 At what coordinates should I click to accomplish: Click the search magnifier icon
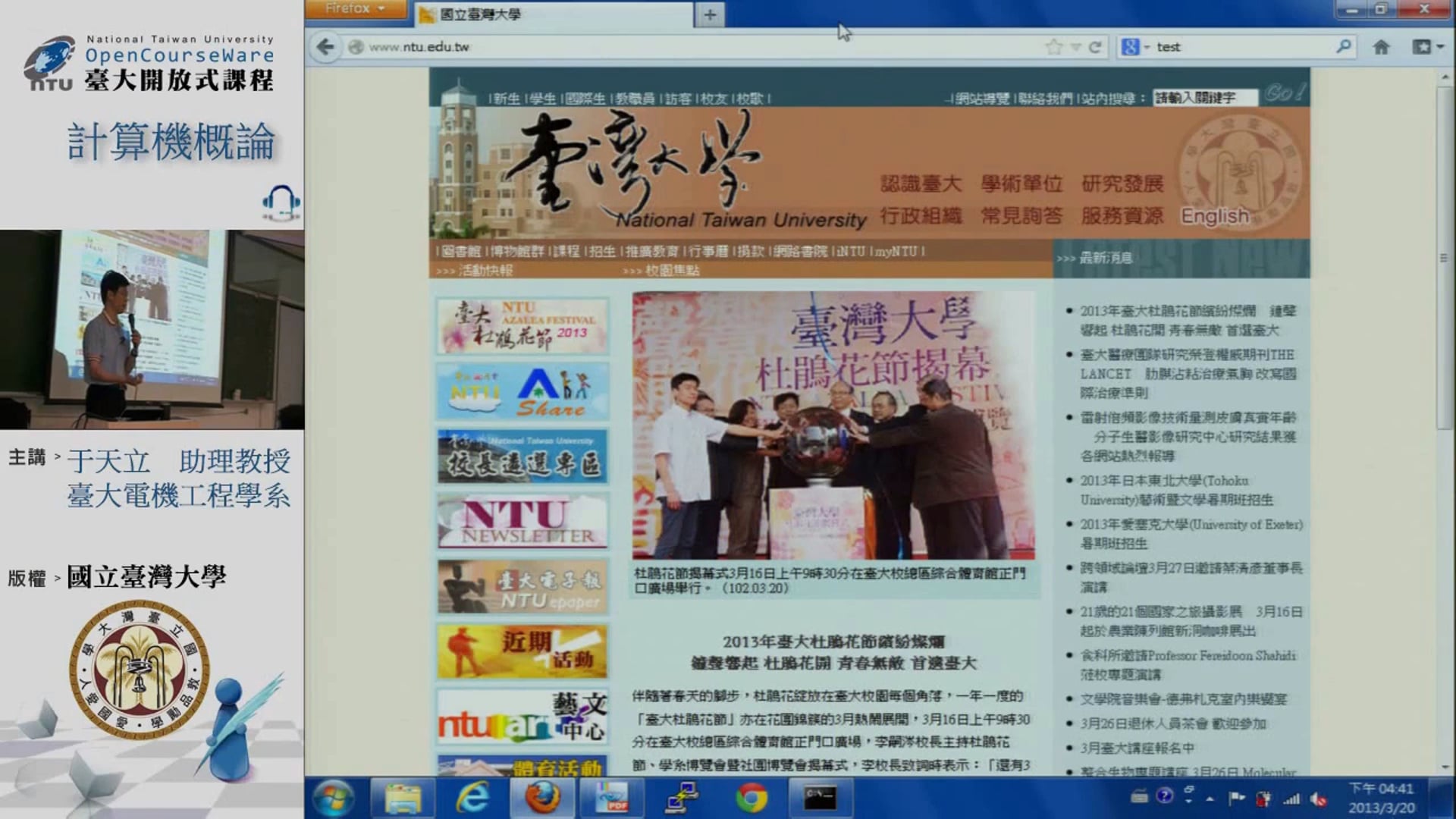point(1343,46)
